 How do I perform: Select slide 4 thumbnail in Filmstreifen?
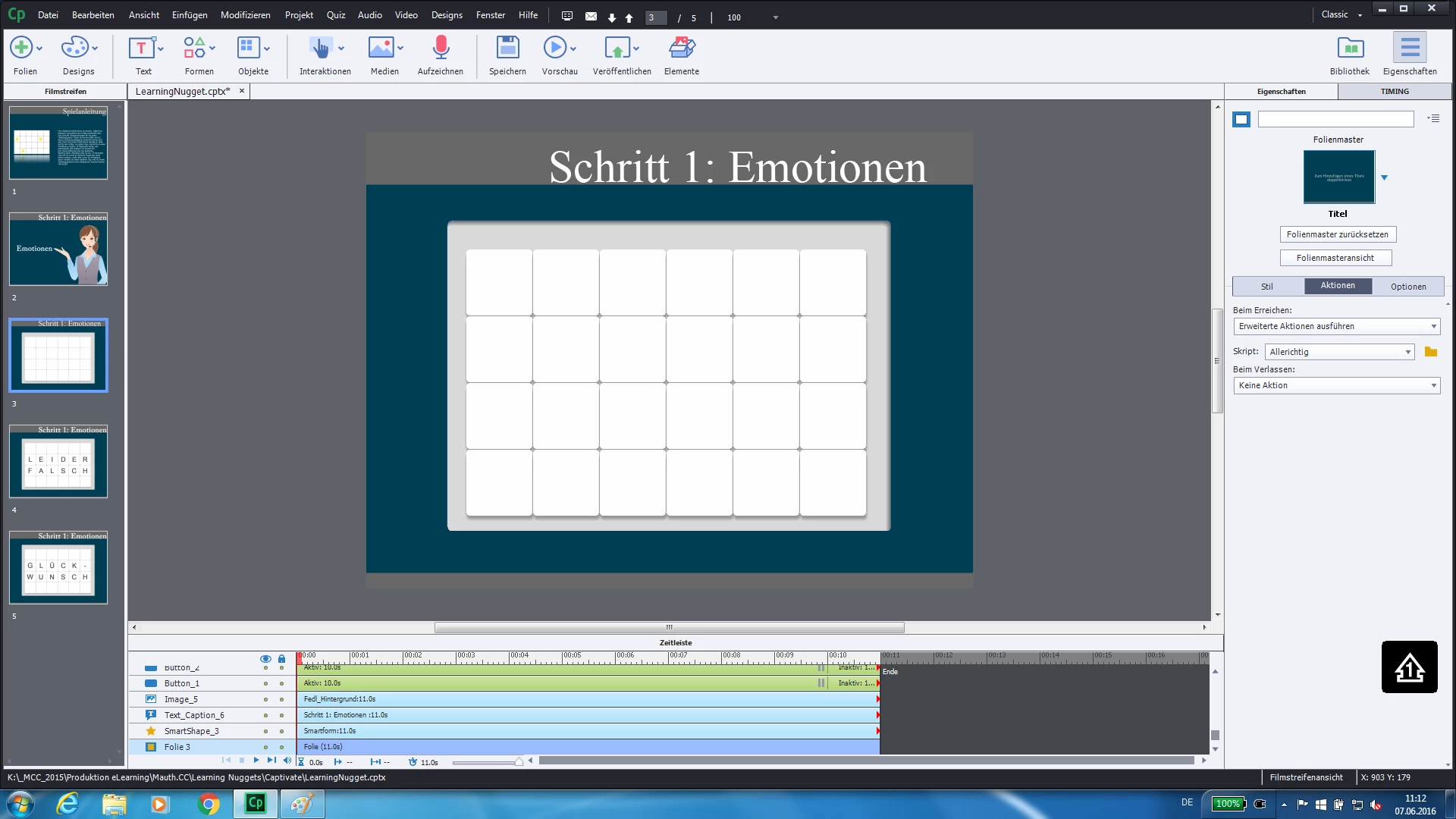58,462
